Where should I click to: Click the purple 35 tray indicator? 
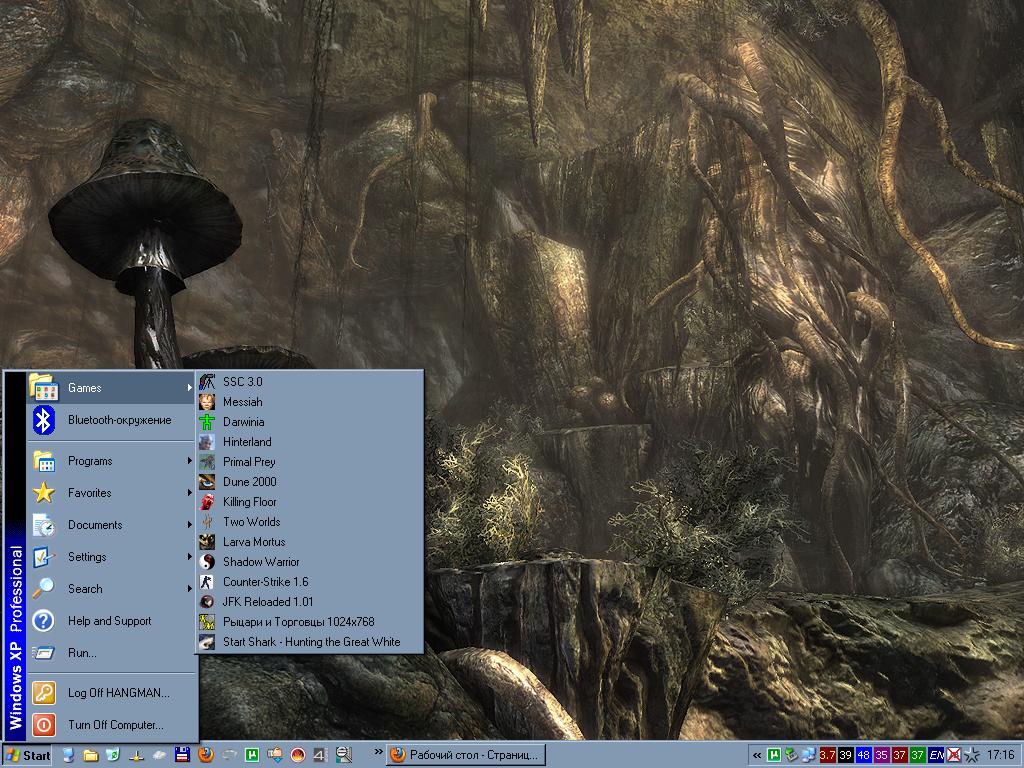[x=882, y=755]
